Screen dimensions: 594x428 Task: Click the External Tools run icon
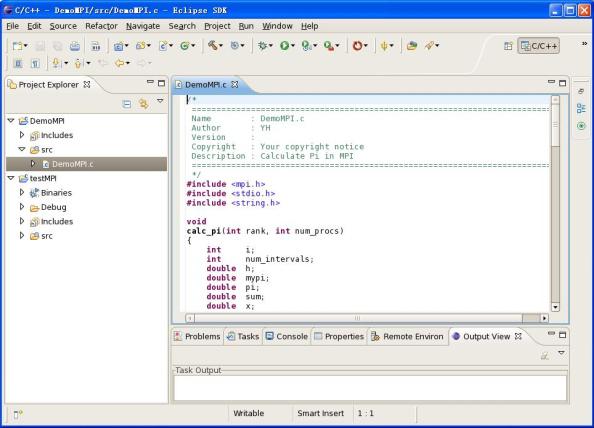click(x=329, y=46)
